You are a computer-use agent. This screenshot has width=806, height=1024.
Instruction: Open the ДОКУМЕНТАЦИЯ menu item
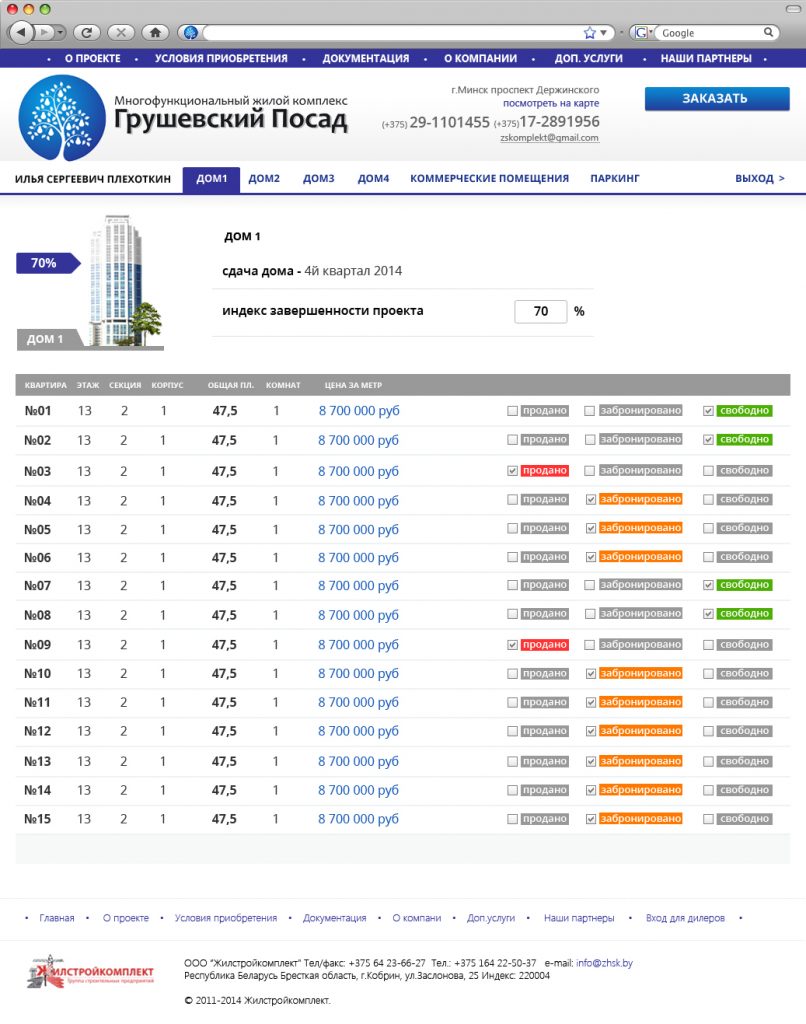[365, 58]
